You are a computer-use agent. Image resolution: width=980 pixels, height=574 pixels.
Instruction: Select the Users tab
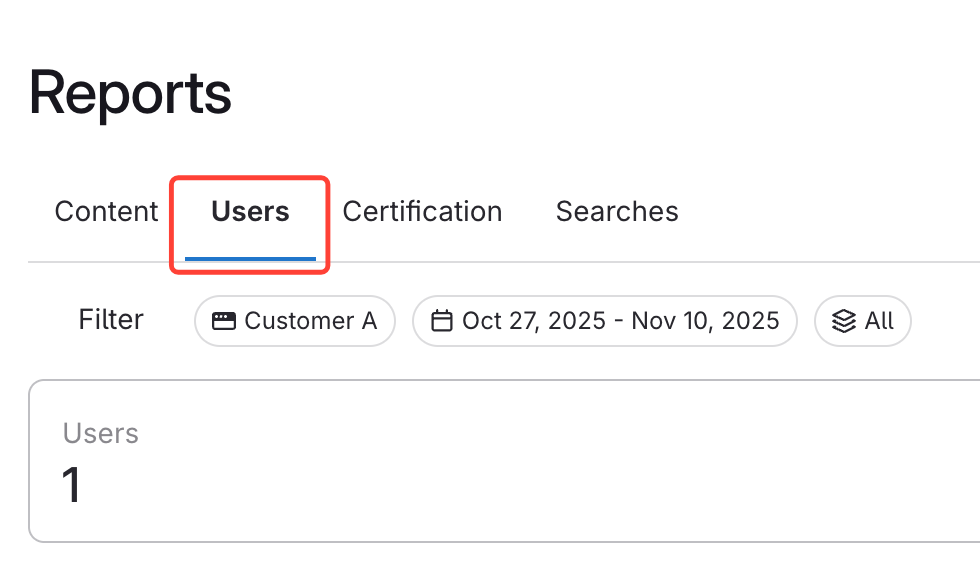[x=250, y=212]
